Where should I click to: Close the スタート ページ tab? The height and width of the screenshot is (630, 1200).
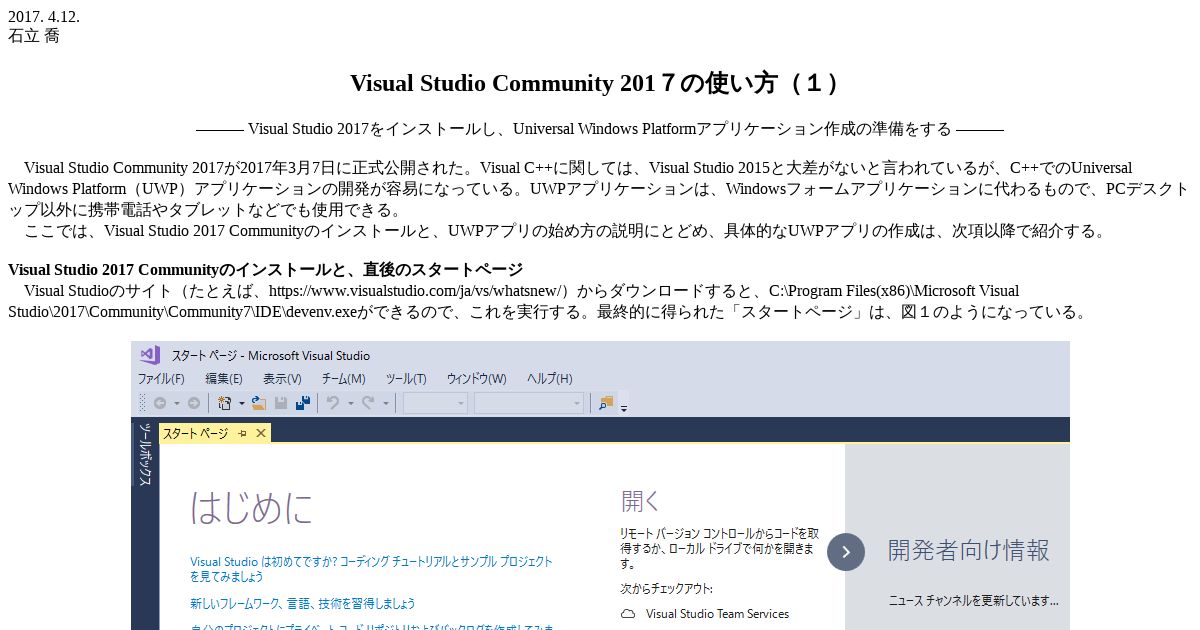click(261, 433)
